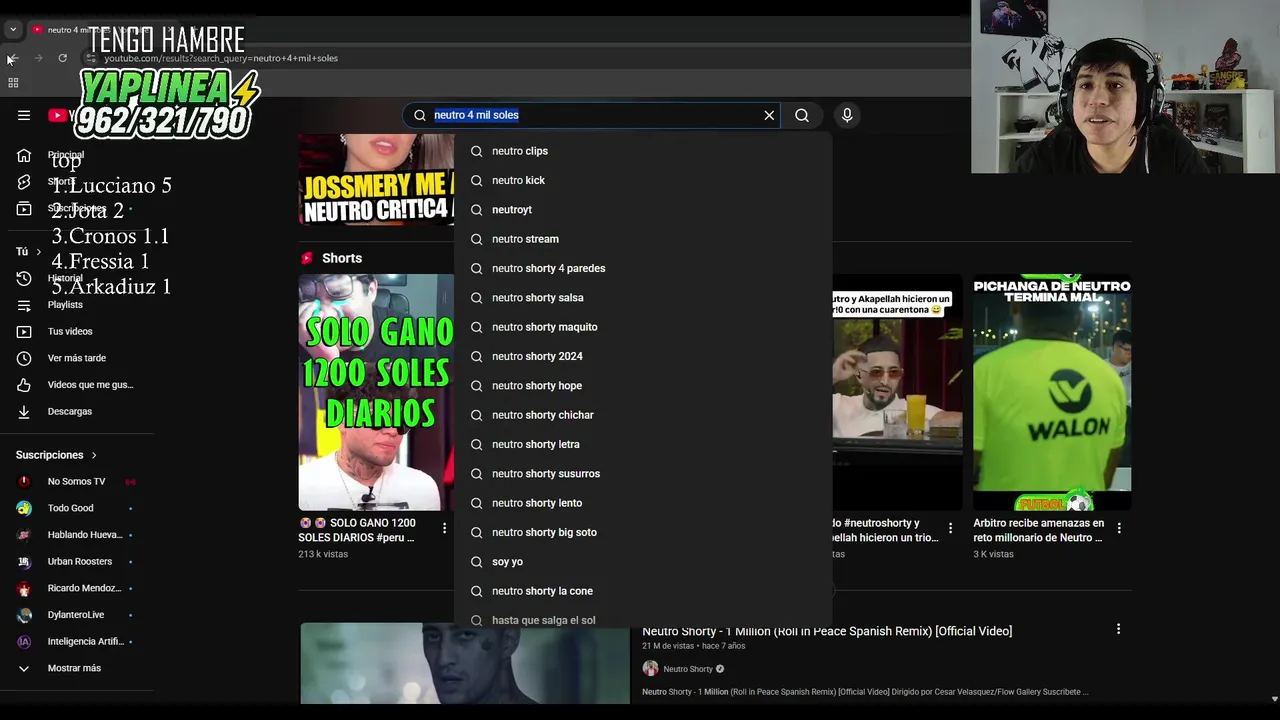Open Arbitro recibe amenazas short title
This screenshot has width=1280, height=720.
pos(1039,530)
